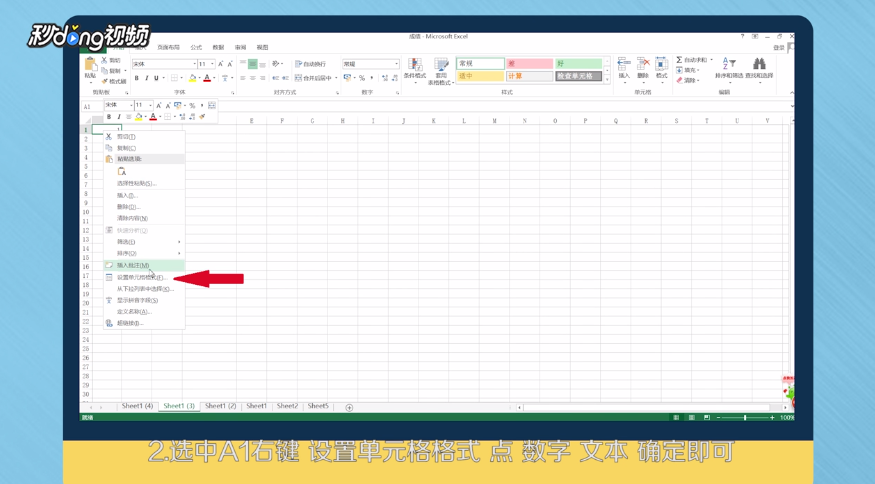Viewport: 875px width, 484px height.
Task: Choose 复制(C) in context menu
Action: pyautogui.click(x=144, y=148)
